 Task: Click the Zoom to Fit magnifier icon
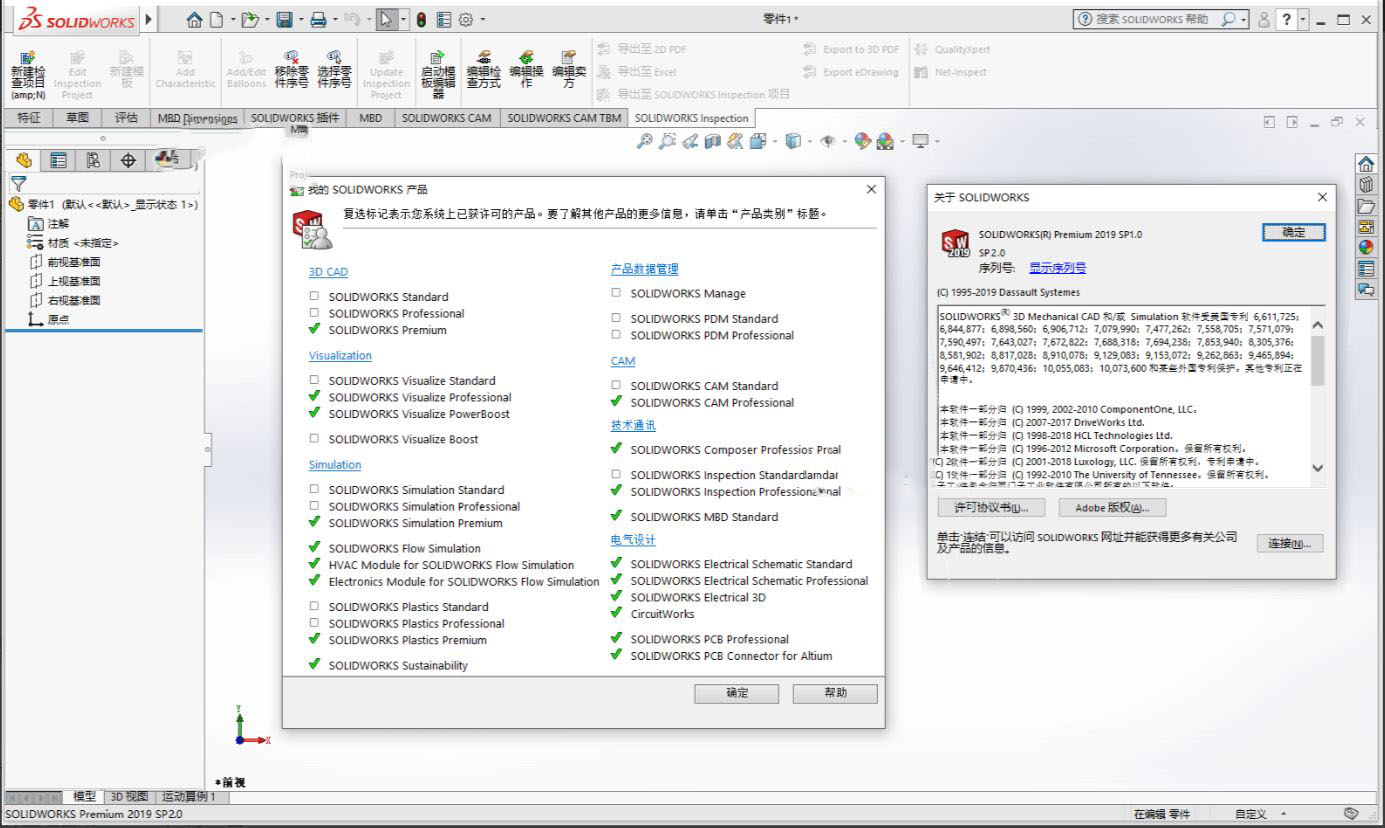[x=646, y=142]
